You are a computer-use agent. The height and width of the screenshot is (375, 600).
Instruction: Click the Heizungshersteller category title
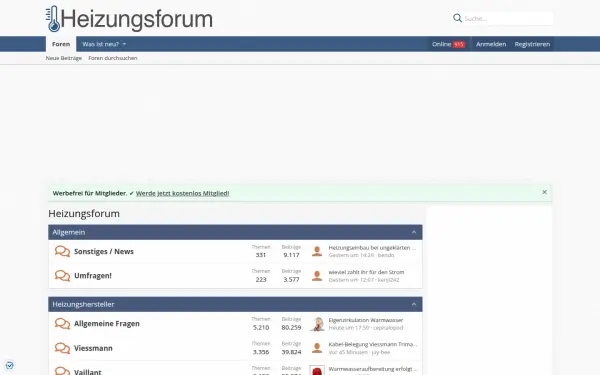click(x=83, y=304)
